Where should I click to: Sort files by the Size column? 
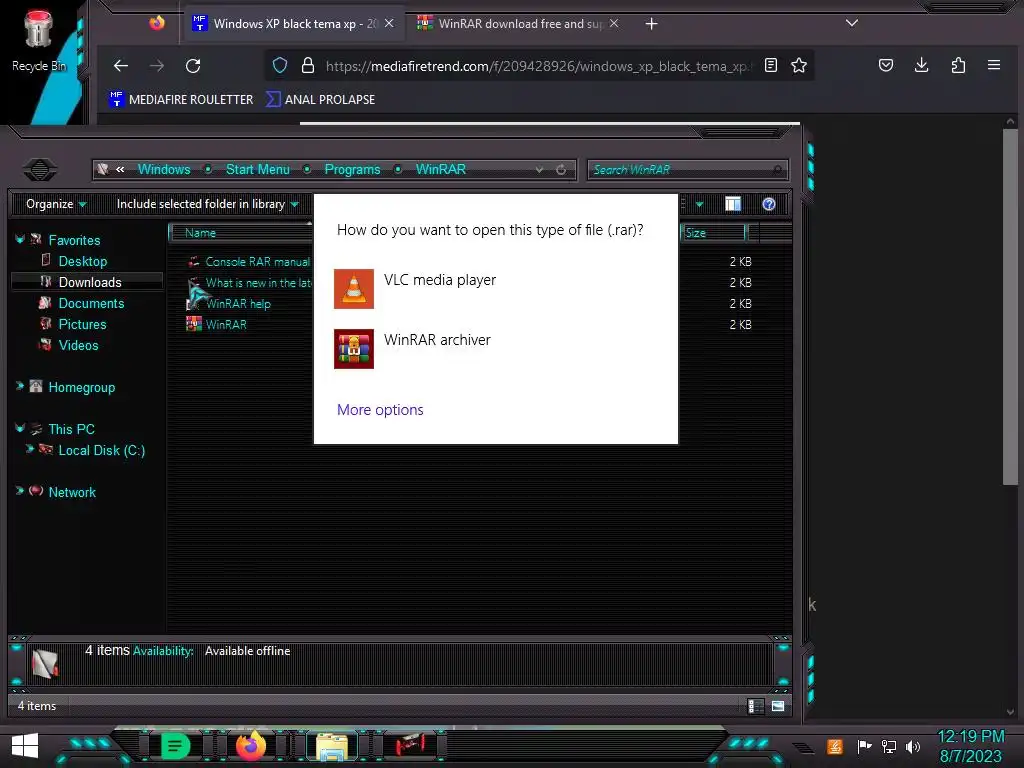coord(713,232)
